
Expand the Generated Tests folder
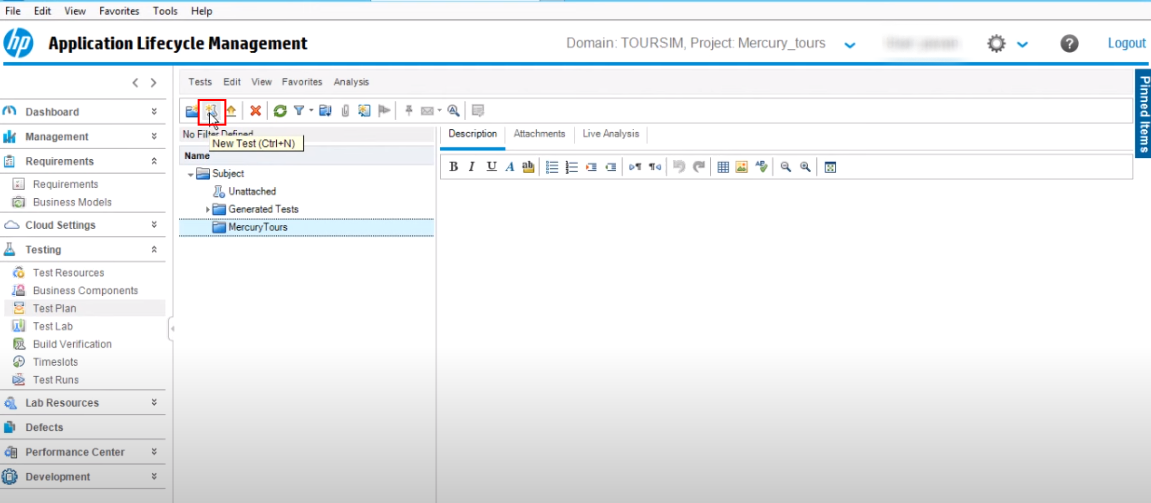[x=208, y=209]
